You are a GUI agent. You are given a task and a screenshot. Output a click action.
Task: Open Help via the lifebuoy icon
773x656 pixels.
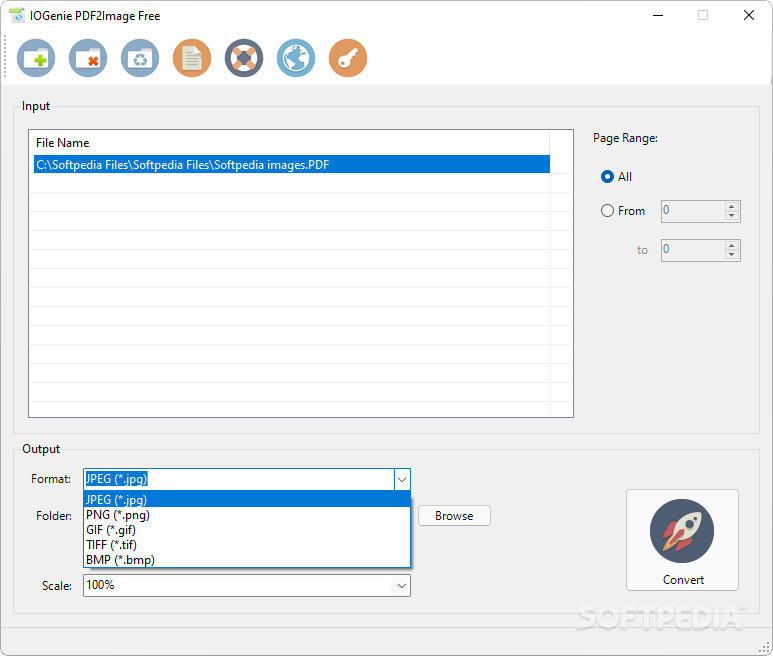pos(244,58)
